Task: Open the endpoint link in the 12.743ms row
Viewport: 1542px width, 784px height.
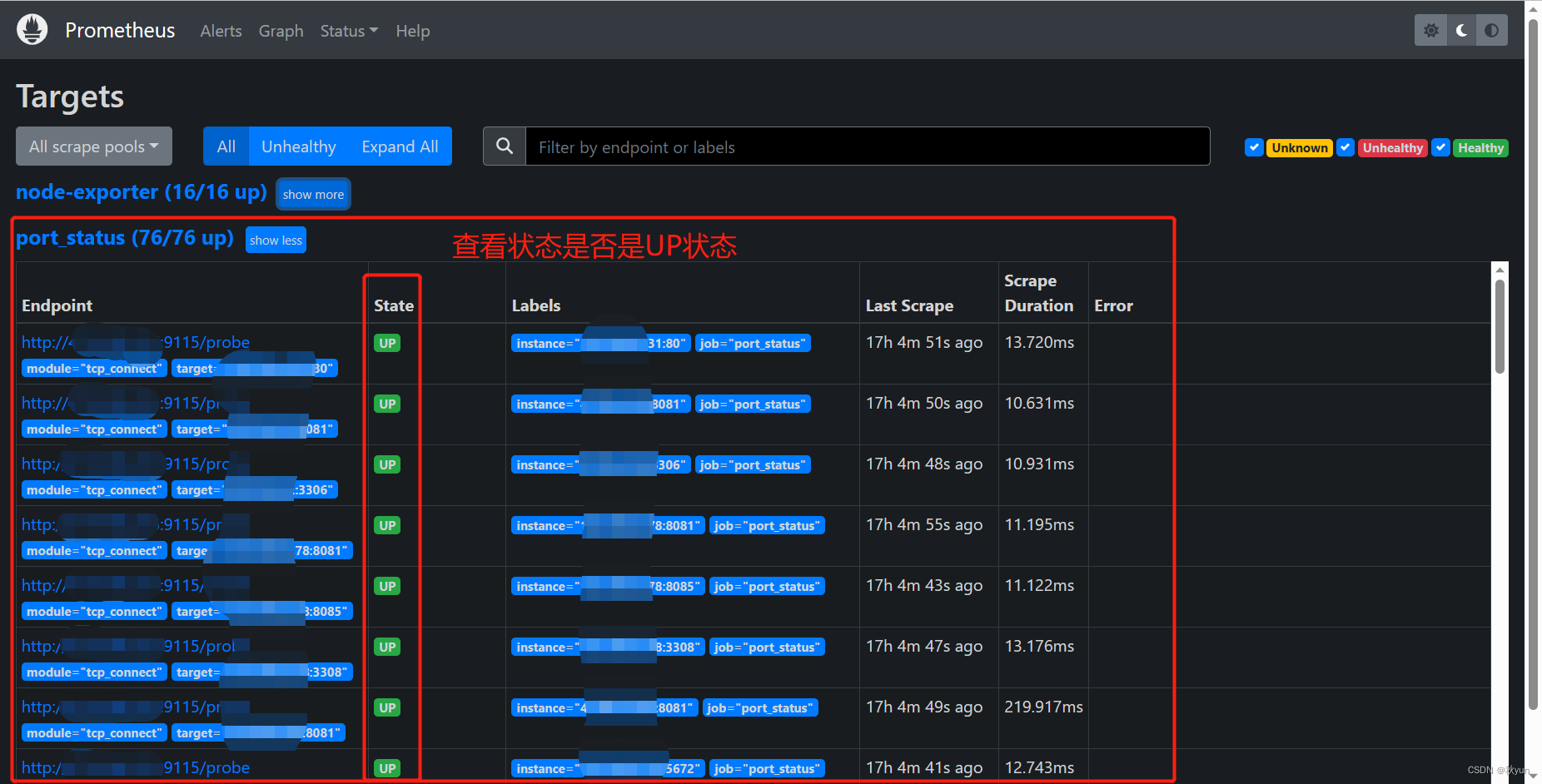Action: coord(136,767)
